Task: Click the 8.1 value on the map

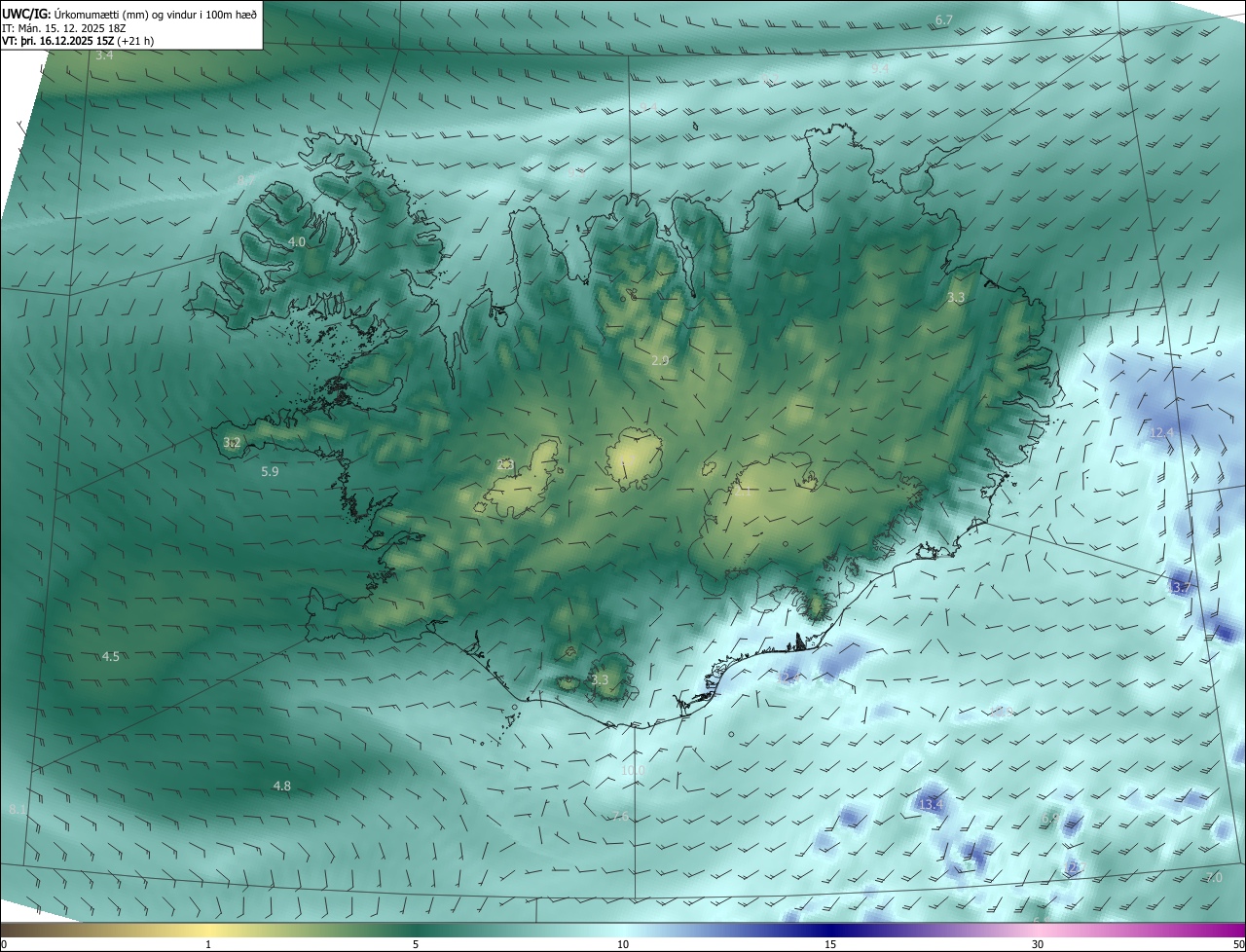Action: tap(18, 810)
